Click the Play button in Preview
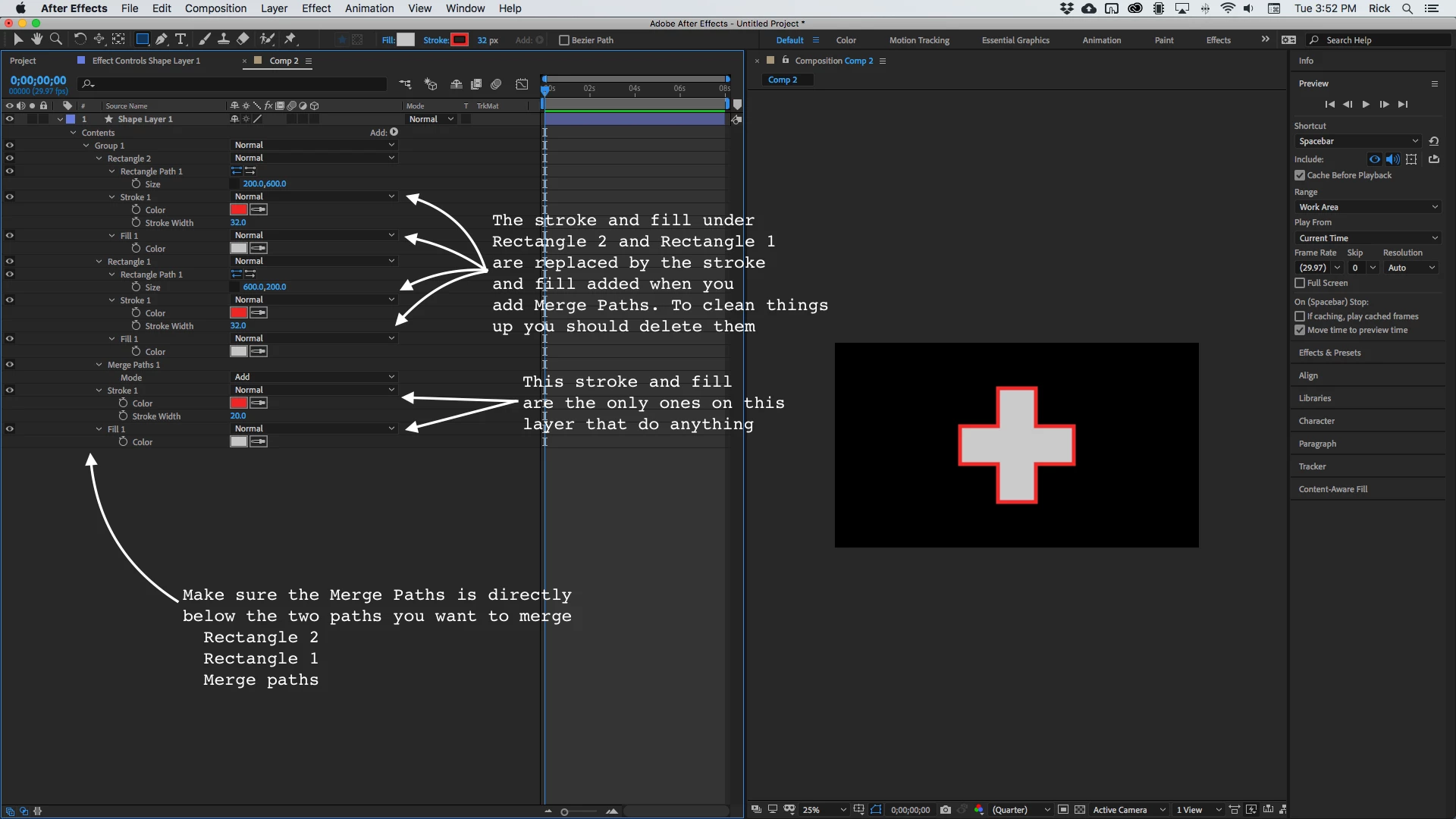Viewport: 1456px width, 819px height. (x=1366, y=105)
